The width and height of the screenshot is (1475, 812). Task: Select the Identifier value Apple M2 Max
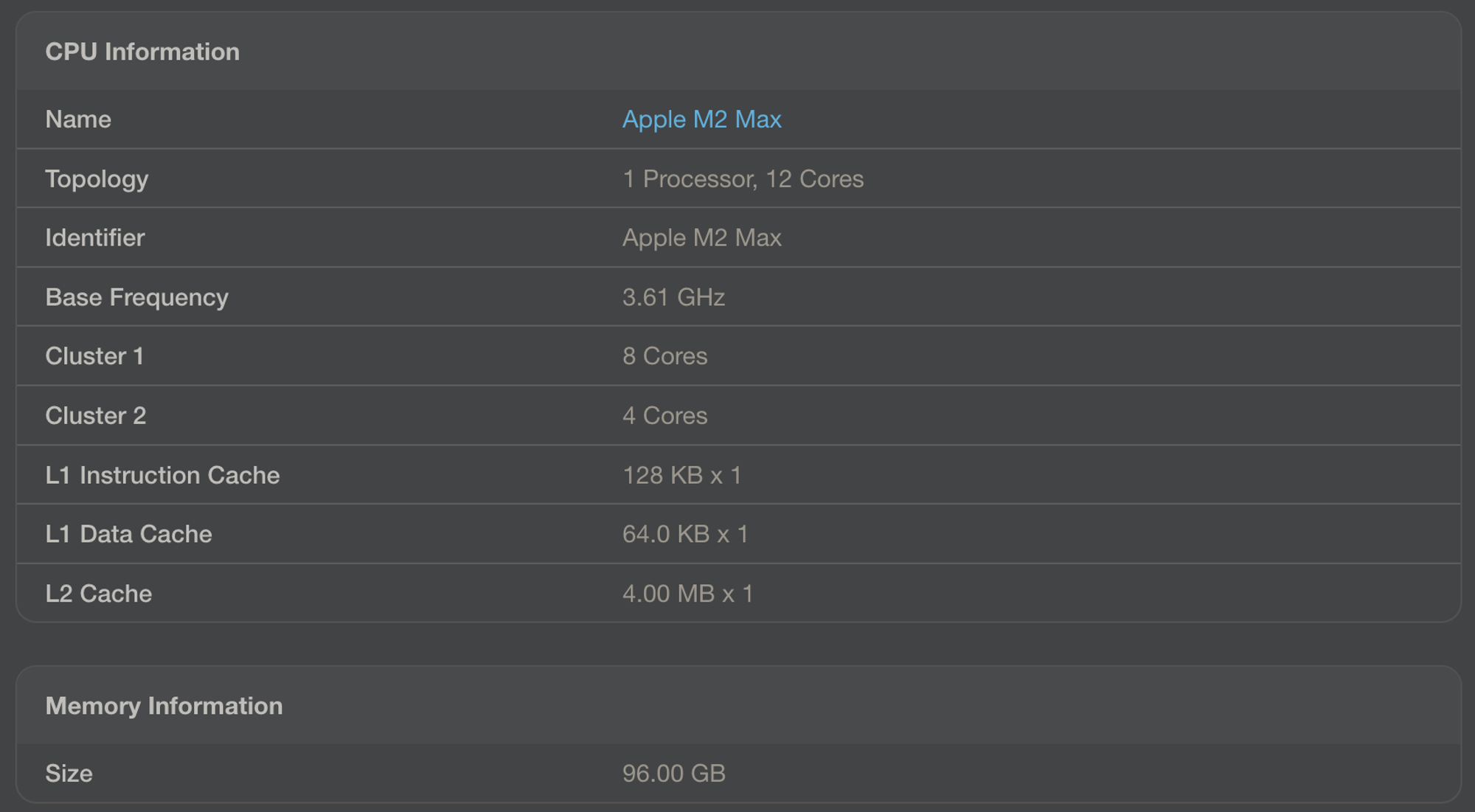(x=701, y=237)
